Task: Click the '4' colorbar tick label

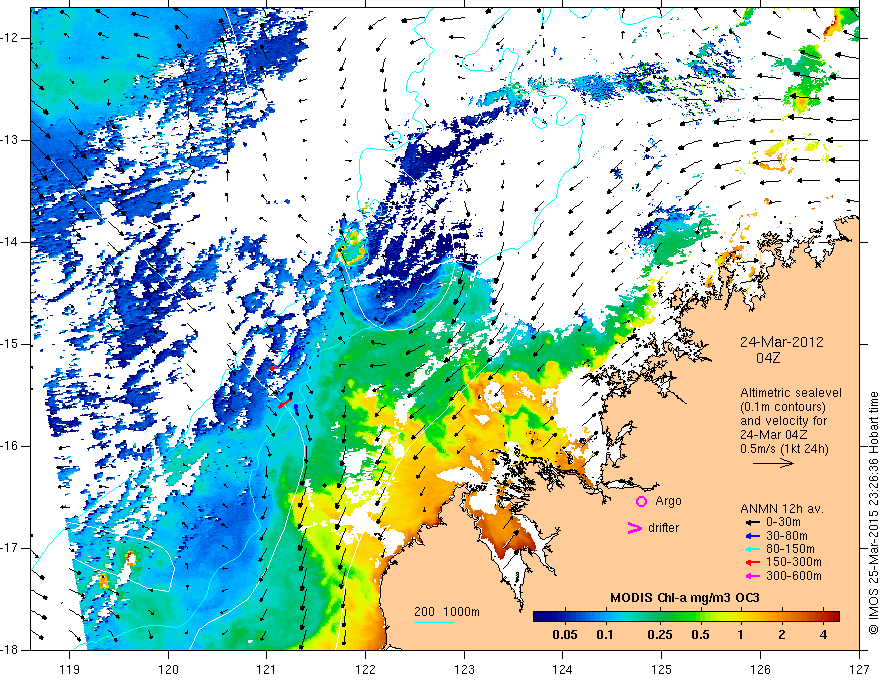Action: [823, 635]
